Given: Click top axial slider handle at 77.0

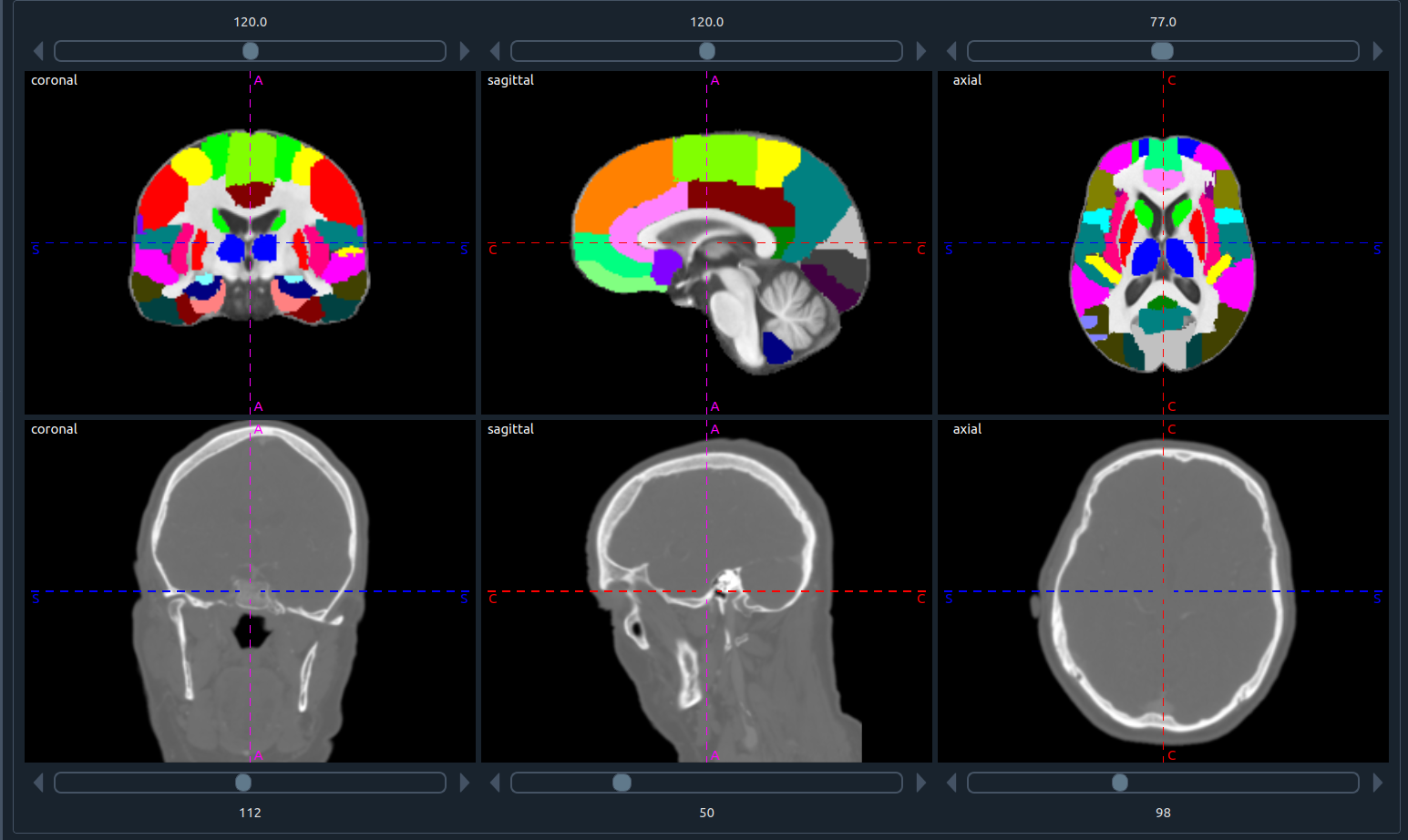Looking at the screenshot, I should 1163,51.
